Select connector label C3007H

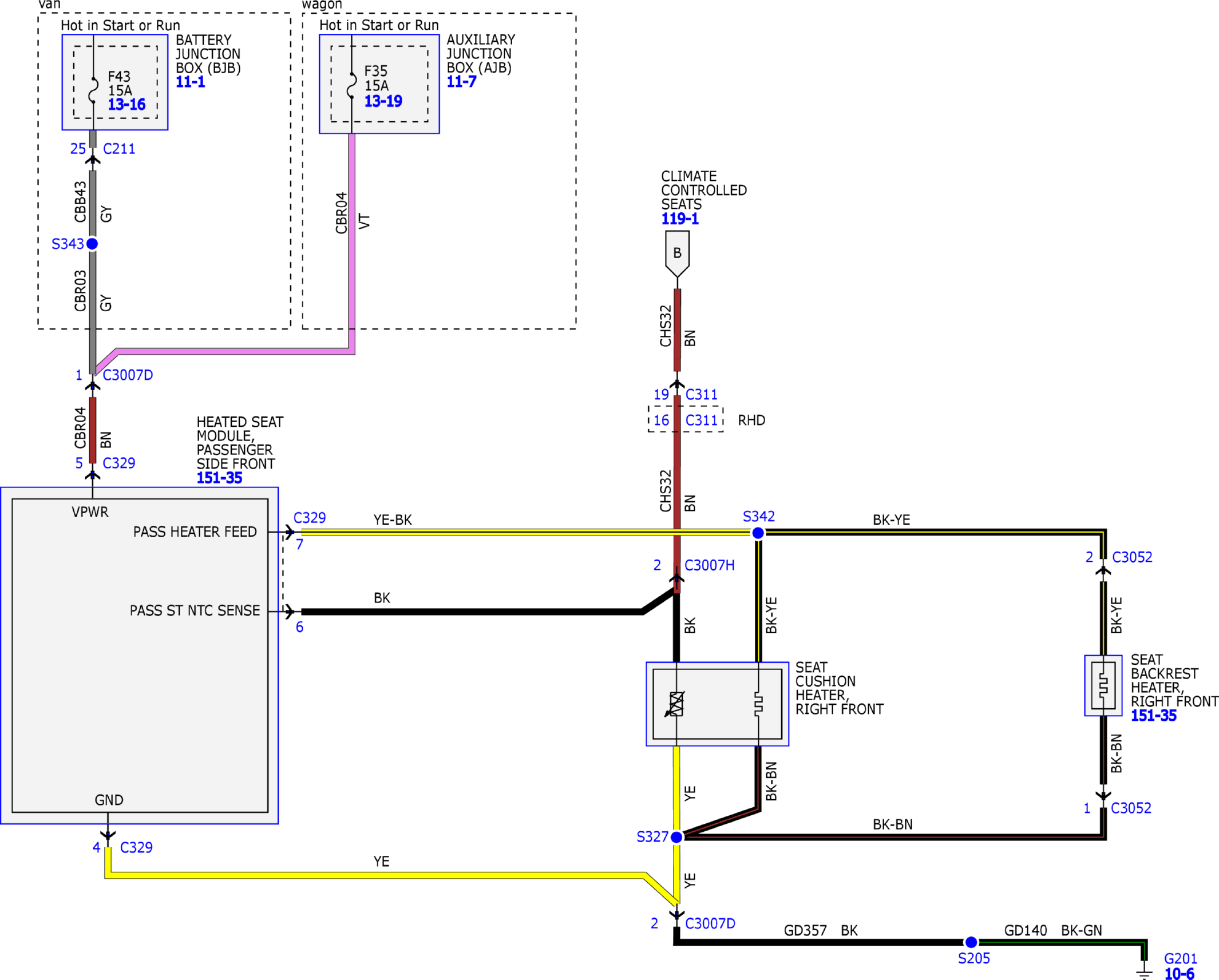710,565
